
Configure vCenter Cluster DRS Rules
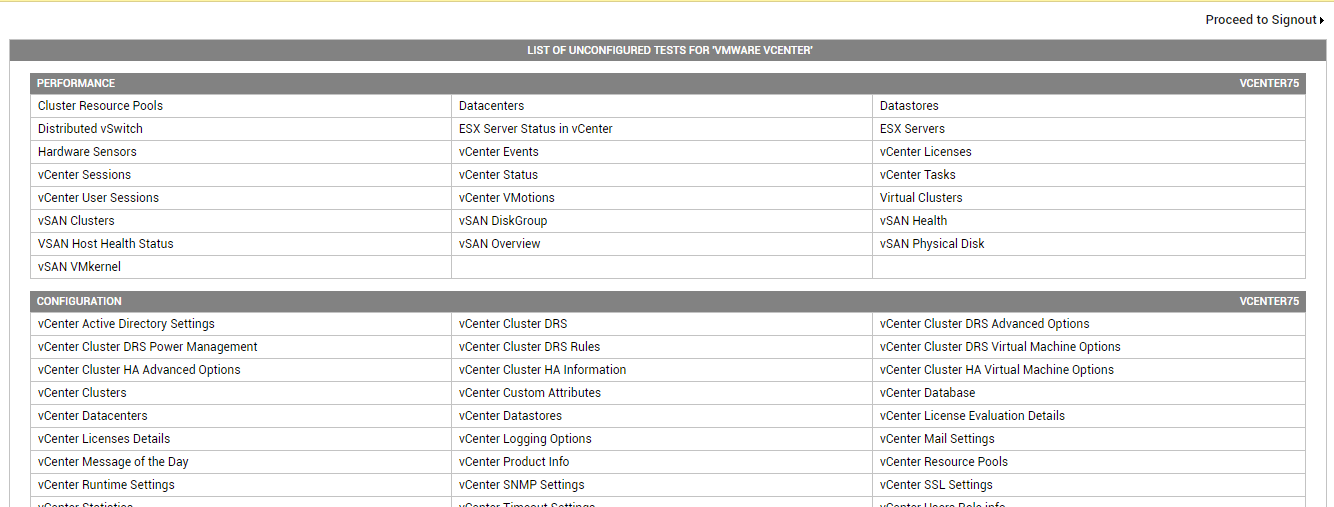point(529,347)
